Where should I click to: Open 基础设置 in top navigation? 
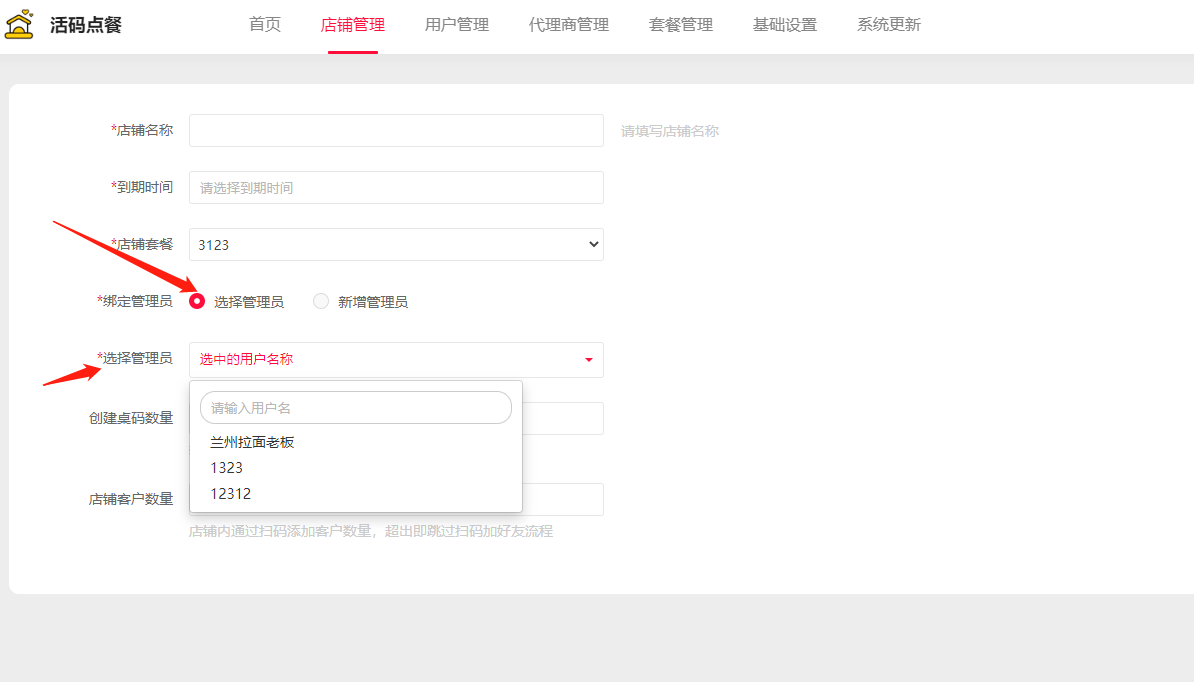pyautogui.click(x=784, y=25)
